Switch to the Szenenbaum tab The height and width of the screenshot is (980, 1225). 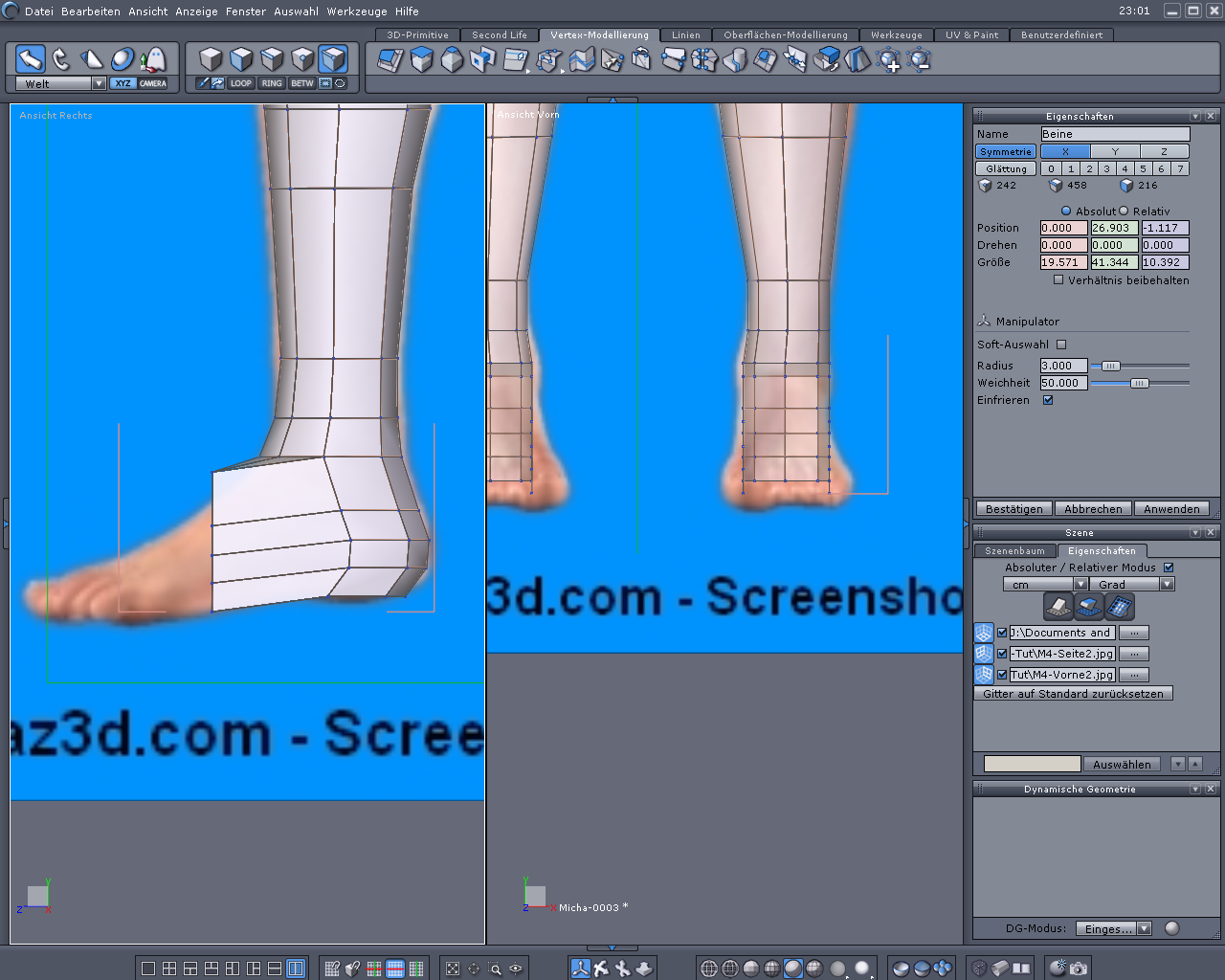[1015, 551]
